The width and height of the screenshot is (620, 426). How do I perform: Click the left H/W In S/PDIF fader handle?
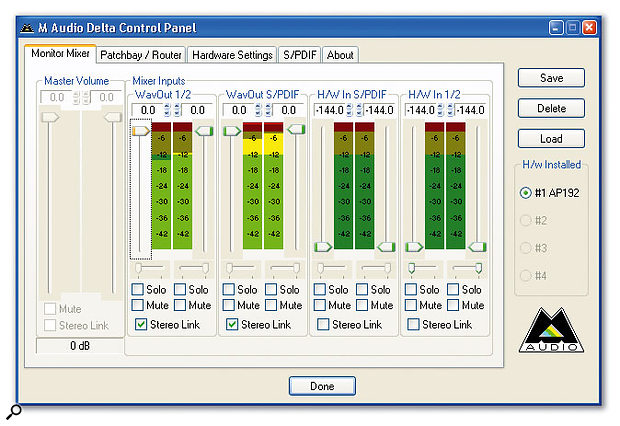click(x=323, y=247)
